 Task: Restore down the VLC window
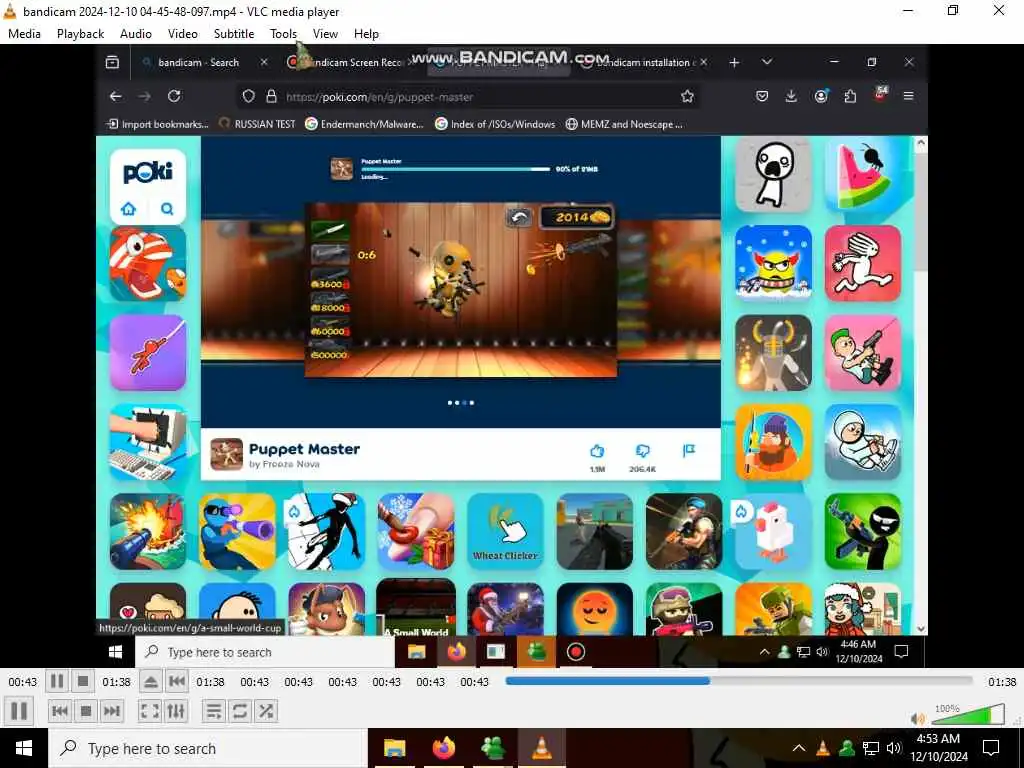953,10
